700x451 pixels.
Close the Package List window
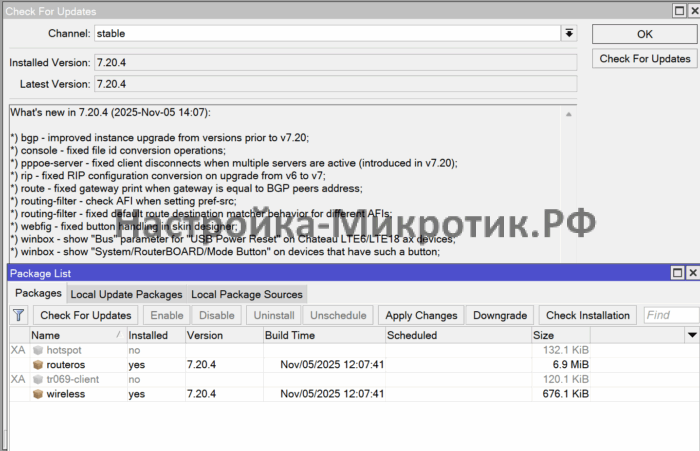(691, 272)
